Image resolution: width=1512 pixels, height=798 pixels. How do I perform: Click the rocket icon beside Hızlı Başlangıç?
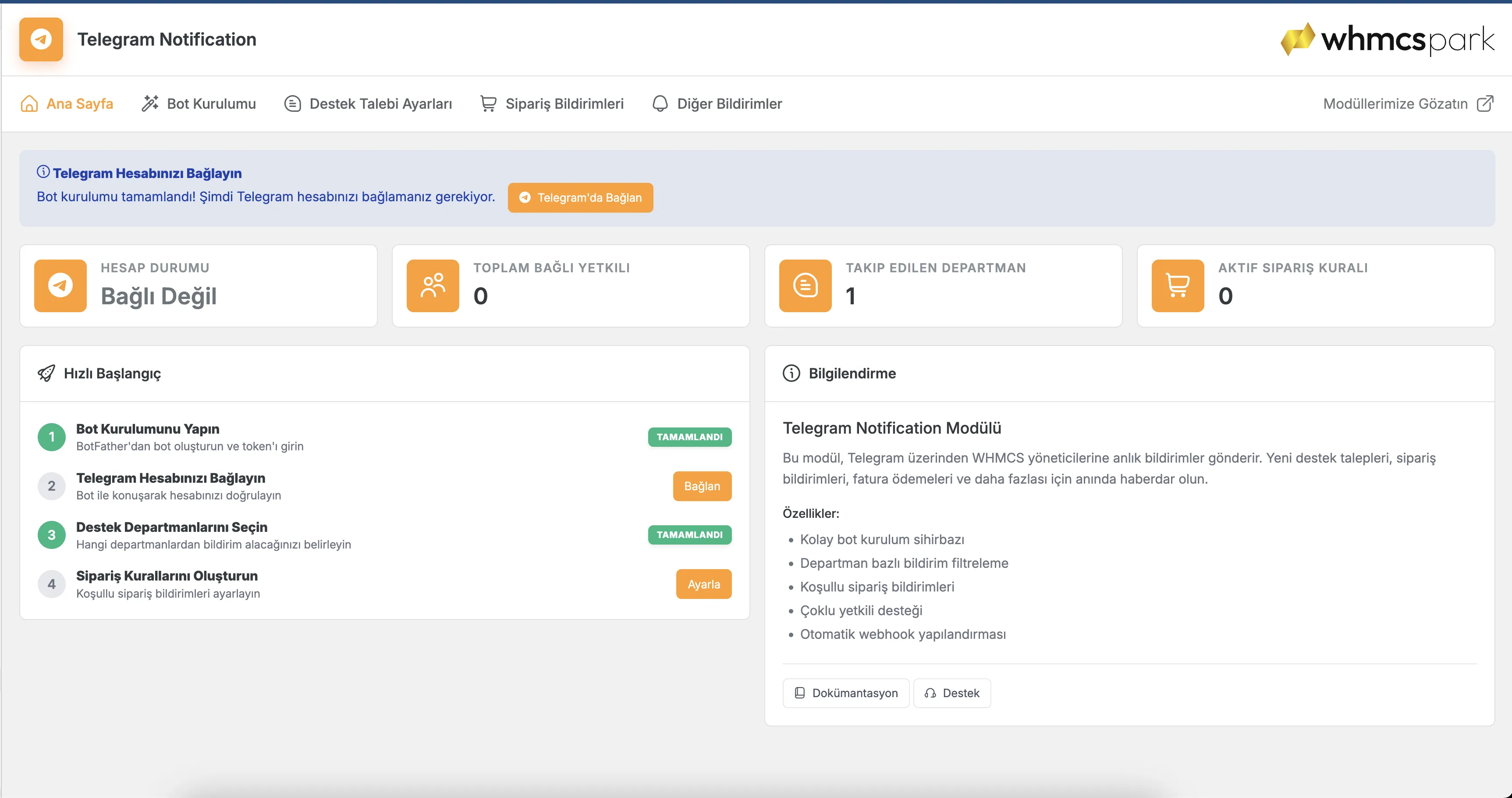[46, 374]
